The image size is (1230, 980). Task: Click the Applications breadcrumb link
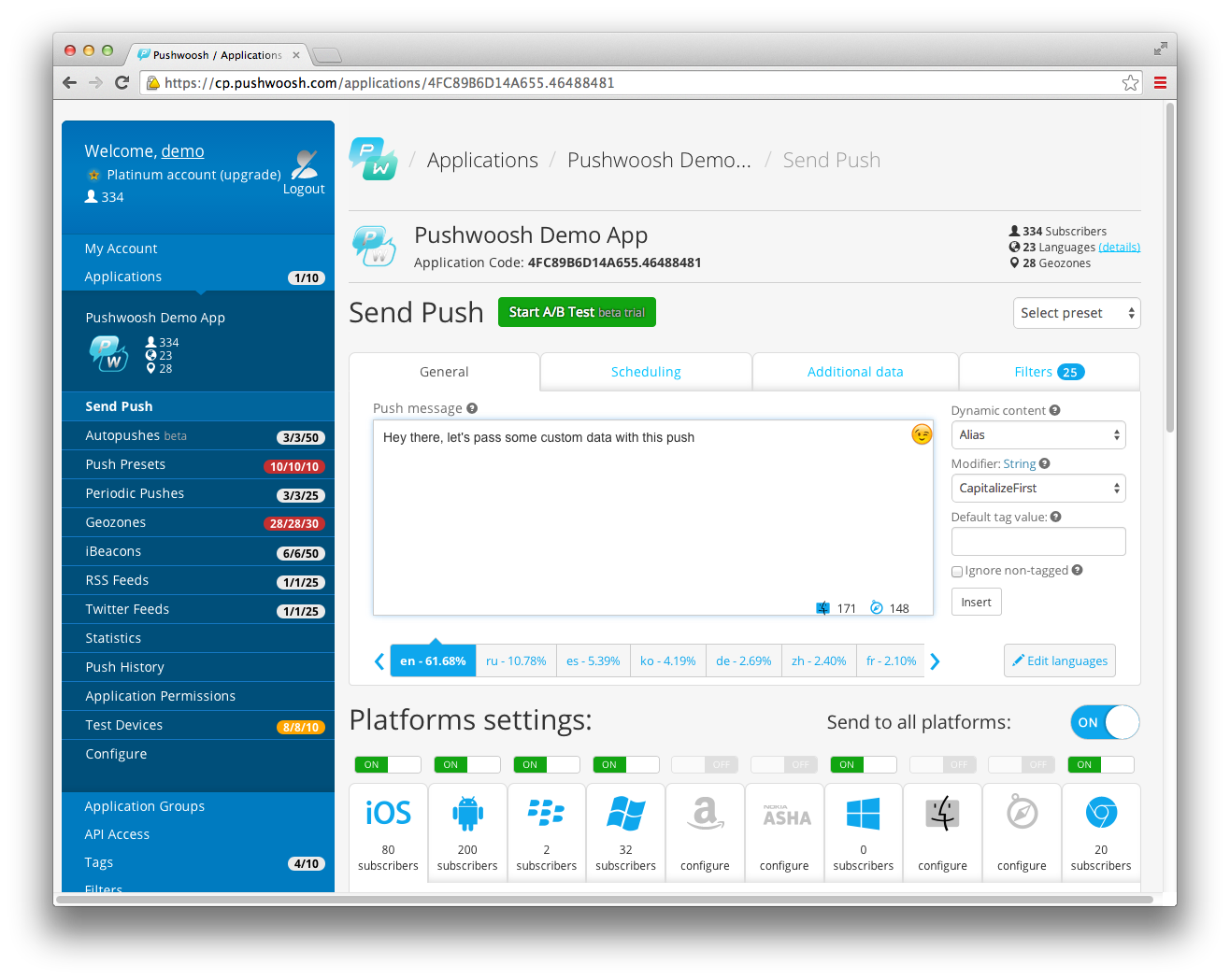(x=482, y=160)
